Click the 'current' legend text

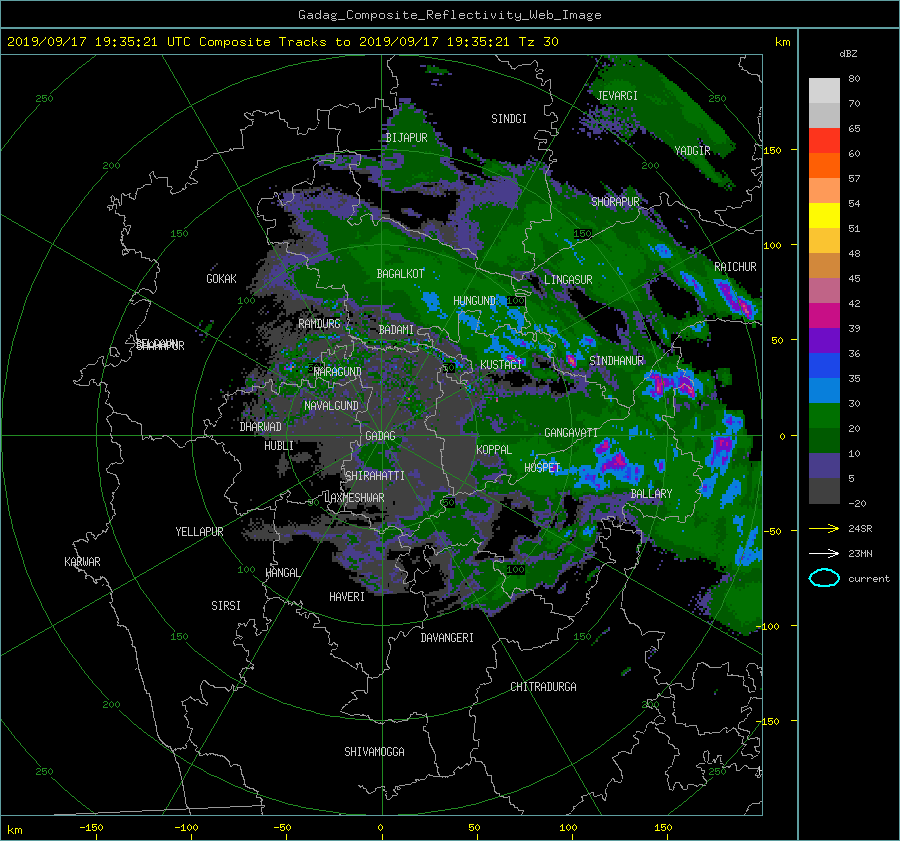(x=868, y=579)
